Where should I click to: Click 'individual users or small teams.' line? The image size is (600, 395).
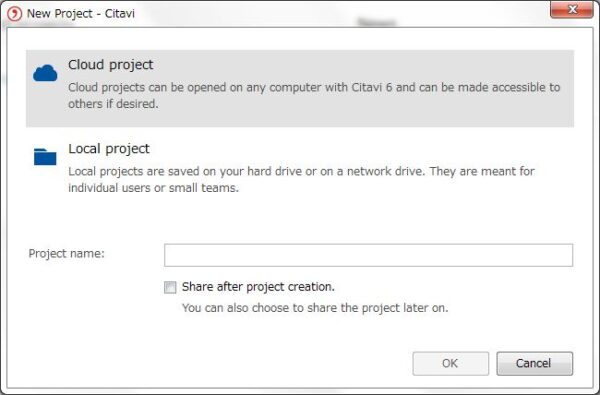(153, 188)
